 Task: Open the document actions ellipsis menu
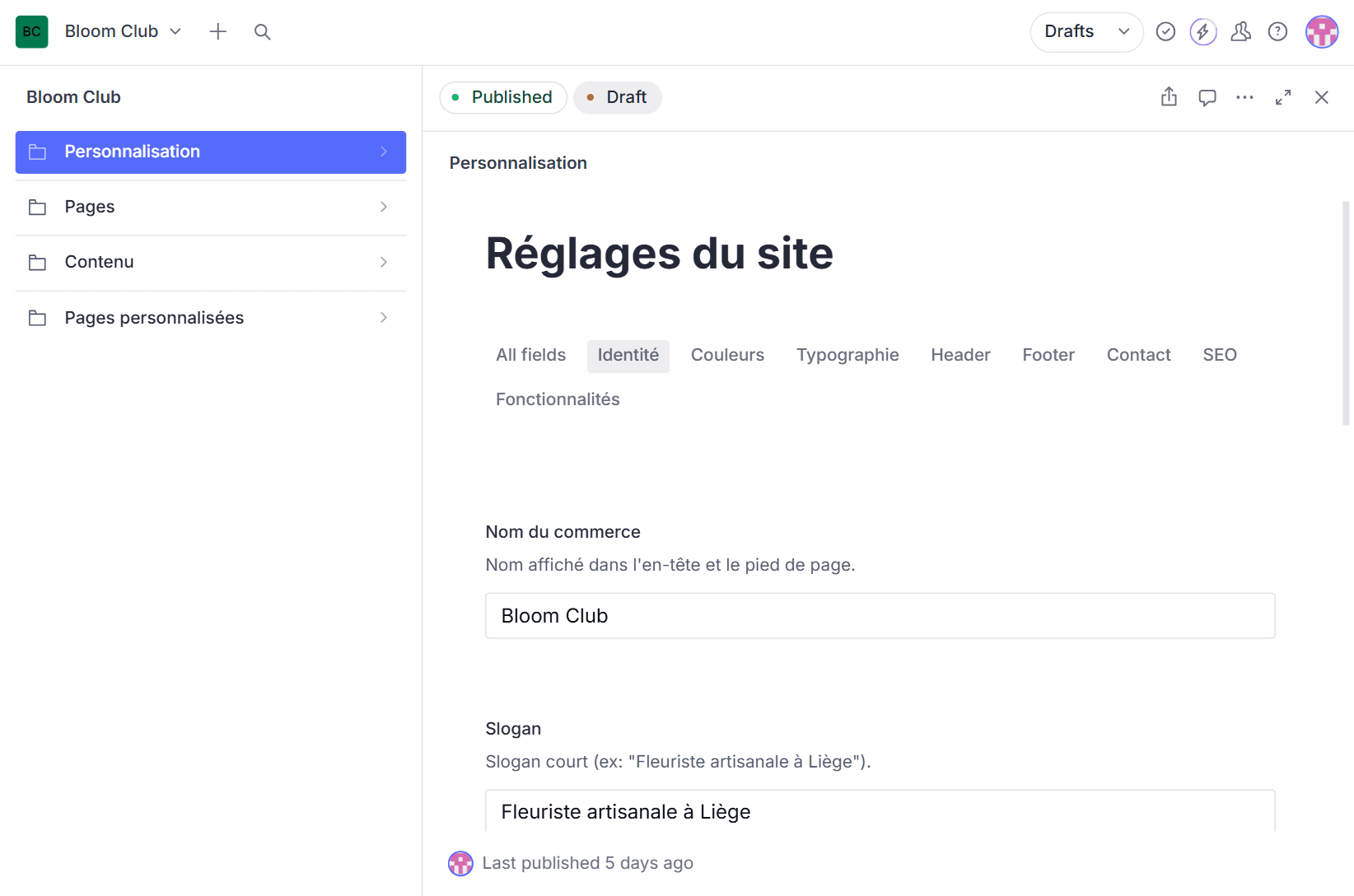click(1244, 97)
